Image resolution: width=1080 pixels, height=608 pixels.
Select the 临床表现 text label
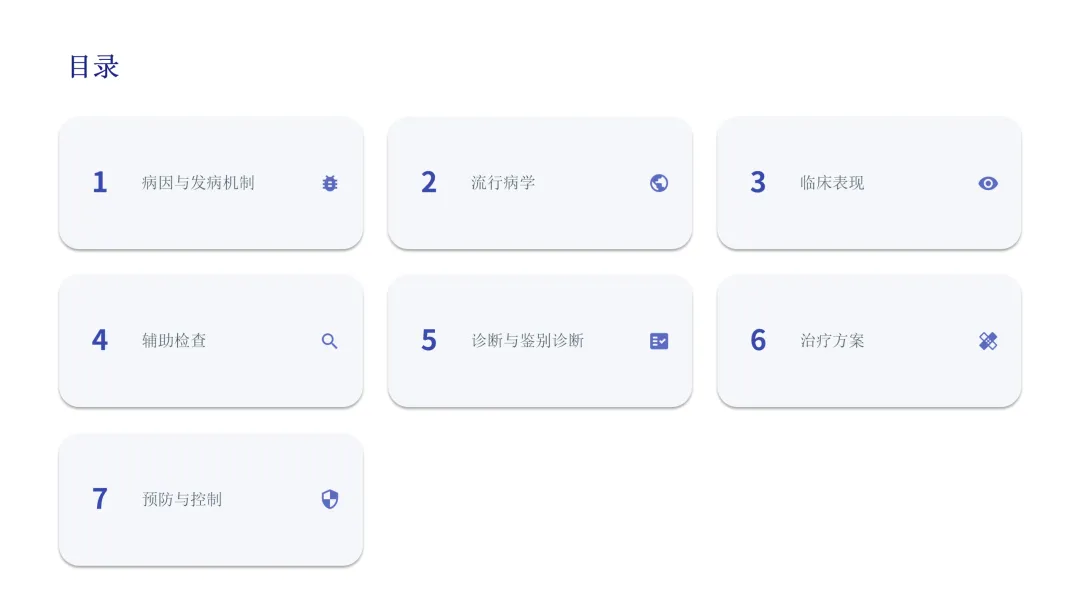click(832, 183)
